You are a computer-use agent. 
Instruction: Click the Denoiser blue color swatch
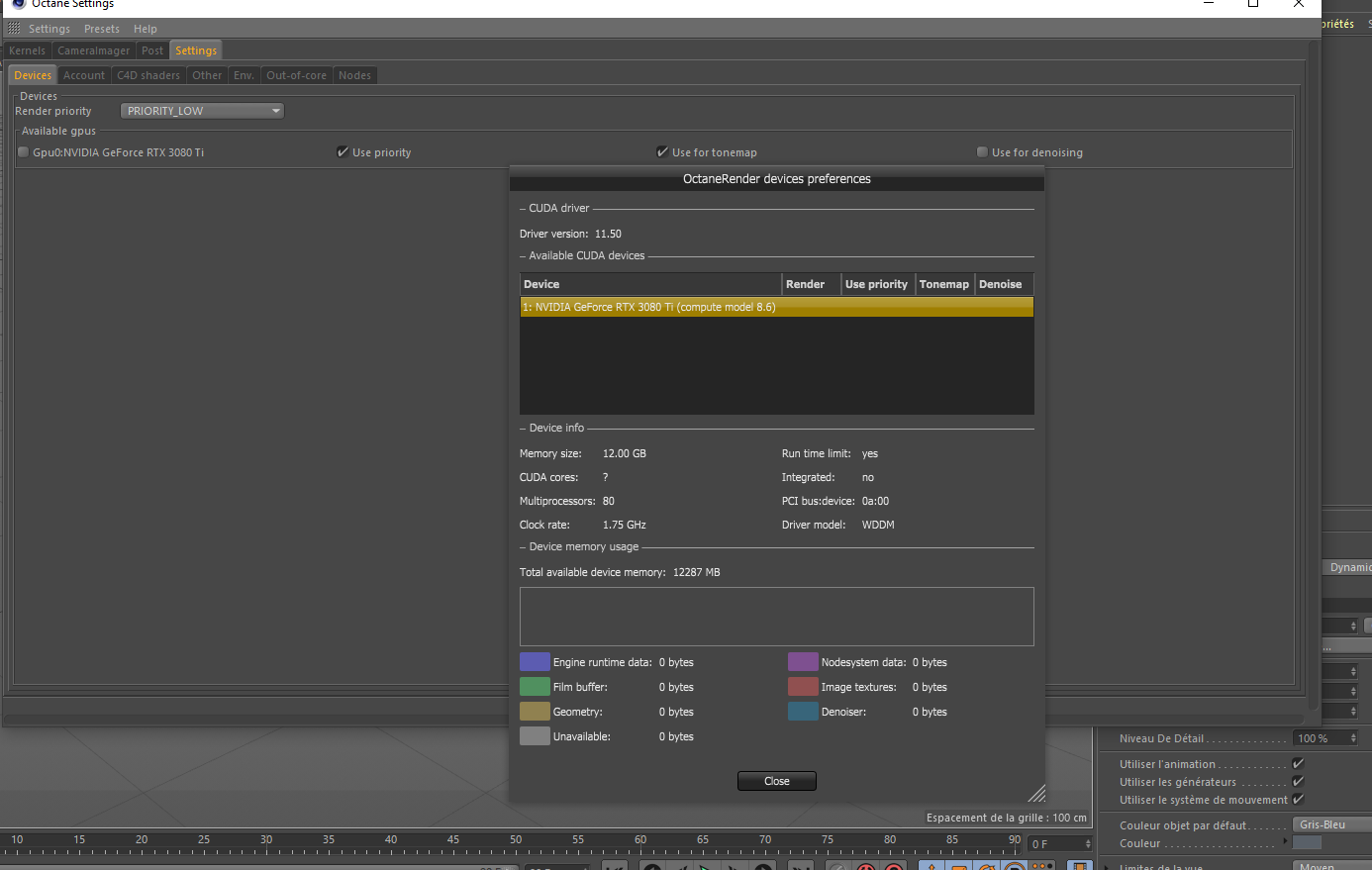(x=803, y=712)
